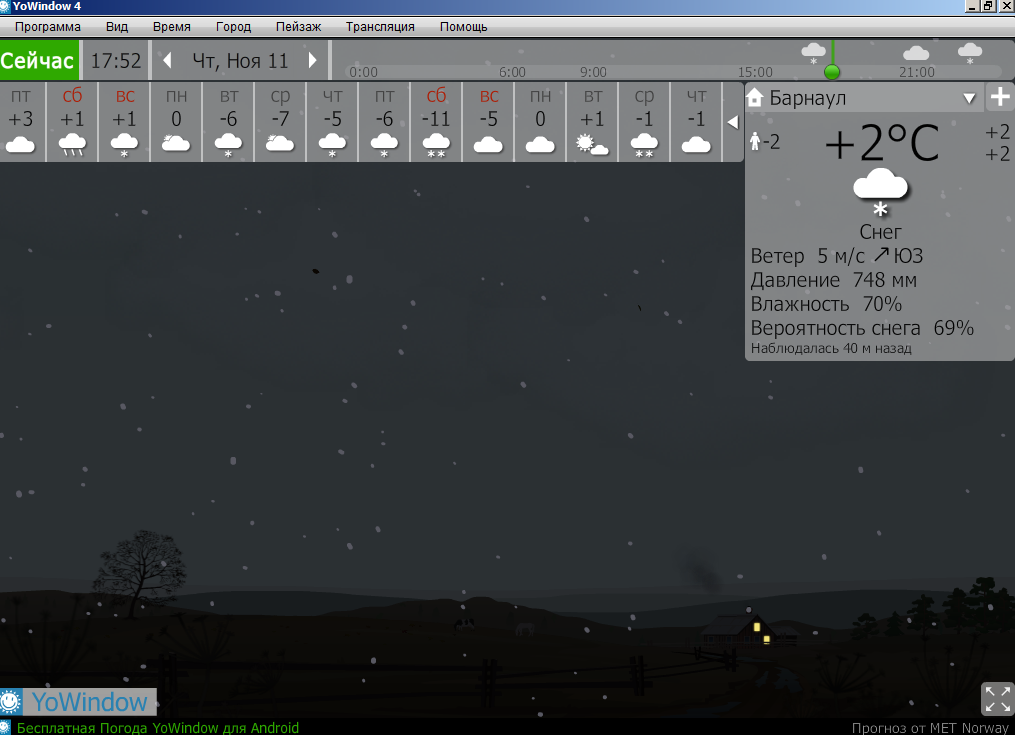Open the Город menu
The width and height of the screenshot is (1015, 735).
pos(233,27)
